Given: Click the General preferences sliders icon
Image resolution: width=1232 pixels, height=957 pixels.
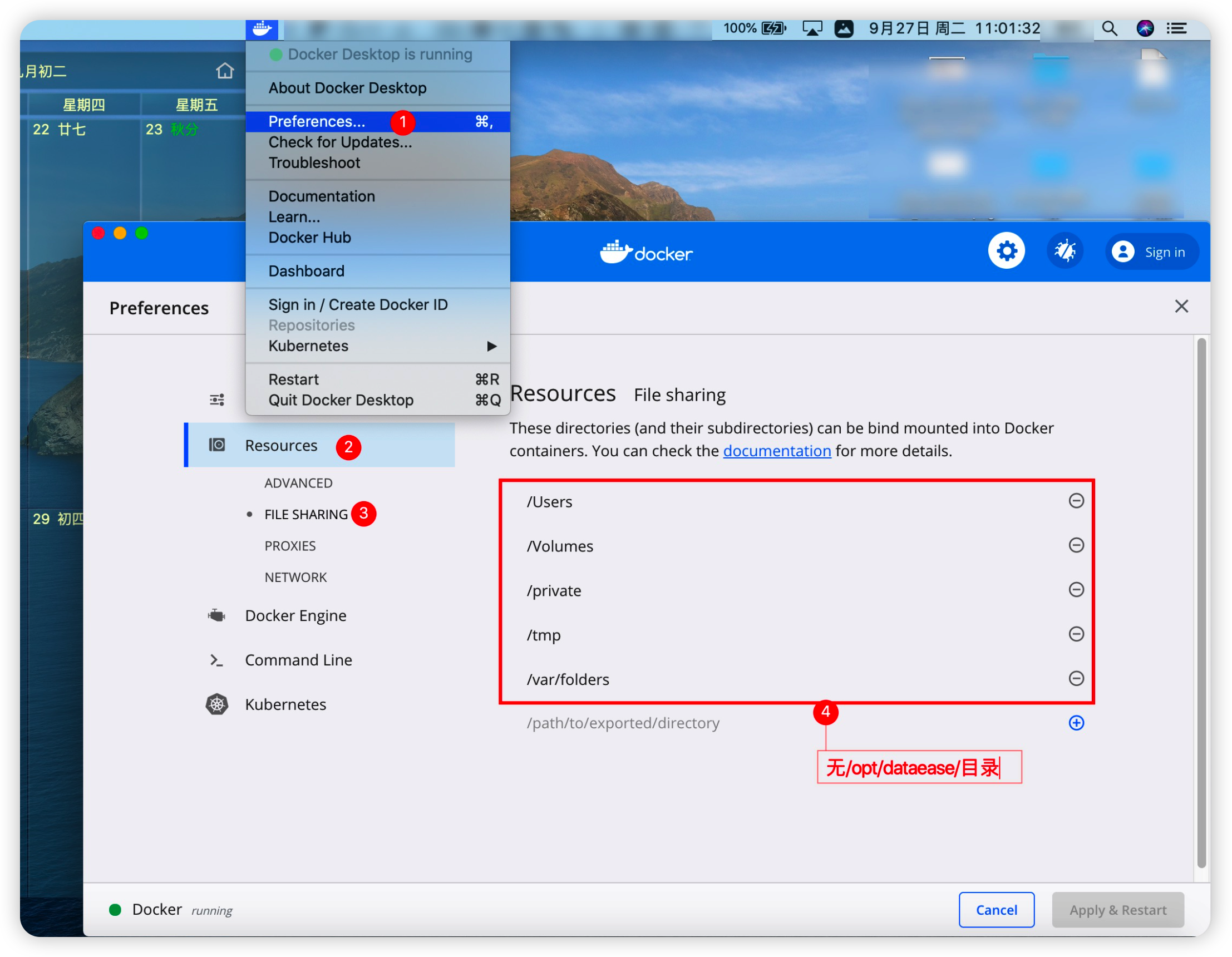Looking at the screenshot, I should pos(216,399).
